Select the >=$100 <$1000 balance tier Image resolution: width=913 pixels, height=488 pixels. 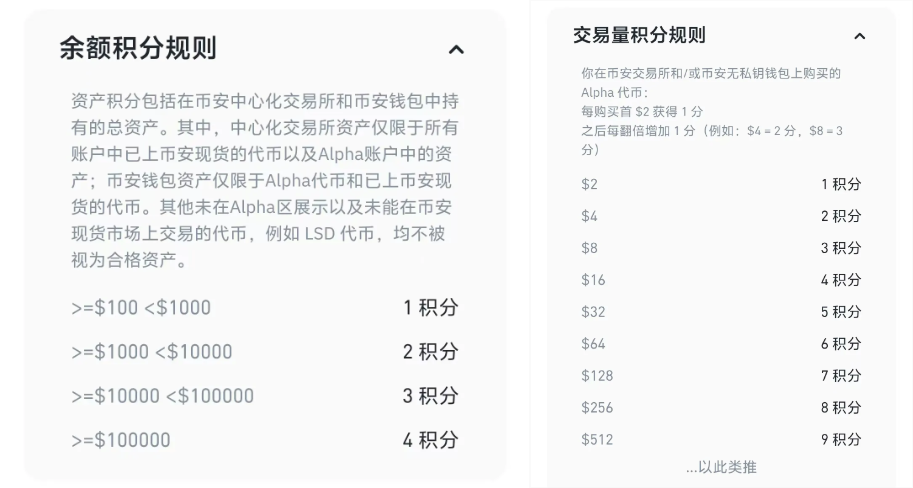click(141, 308)
